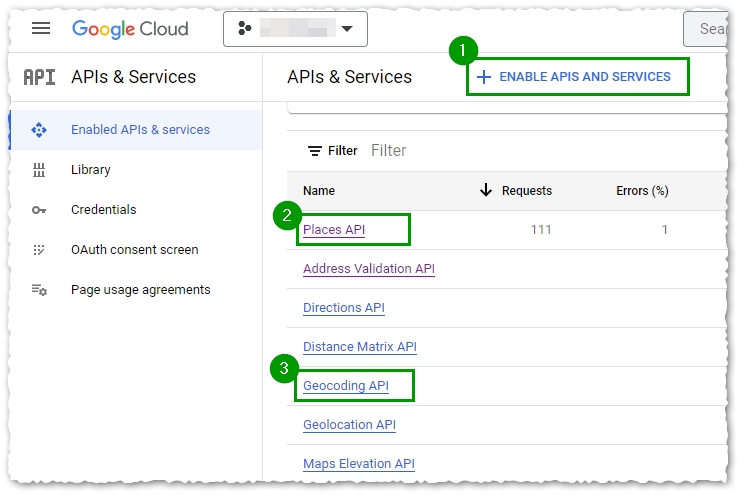Go to Google Cloud logo home
The width and height of the screenshot is (740, 495).
(130, 29)
